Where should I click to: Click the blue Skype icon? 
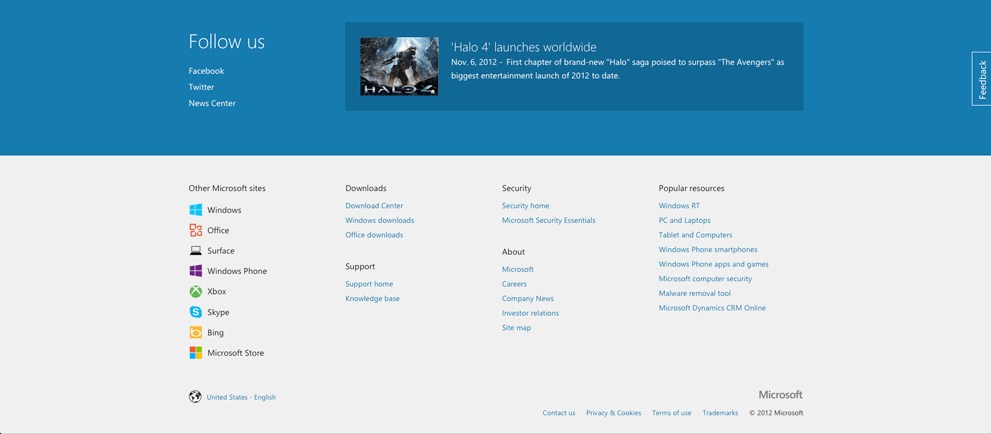pos(195,312)
